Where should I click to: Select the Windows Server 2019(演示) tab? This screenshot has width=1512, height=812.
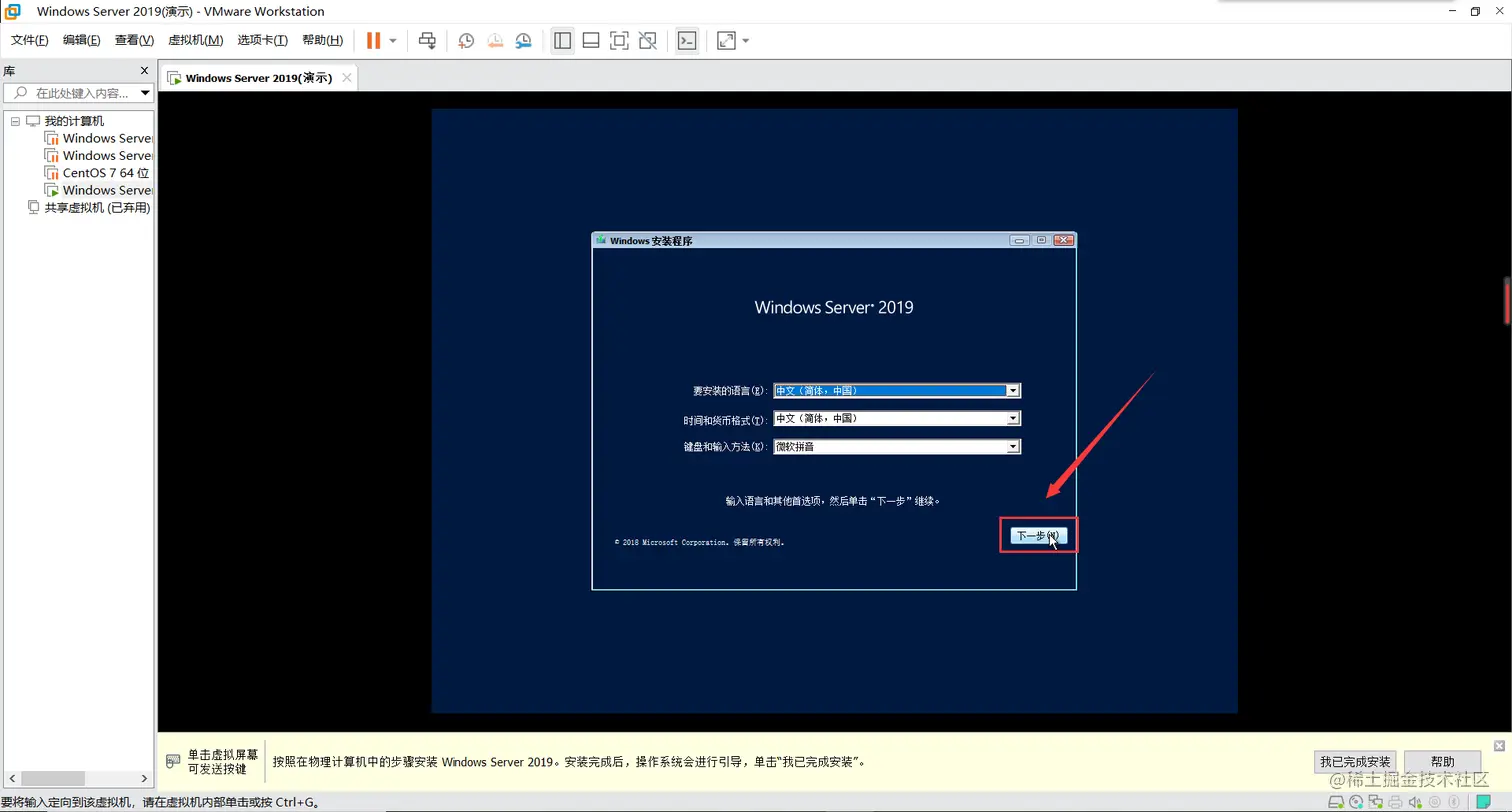pos(258,78)
